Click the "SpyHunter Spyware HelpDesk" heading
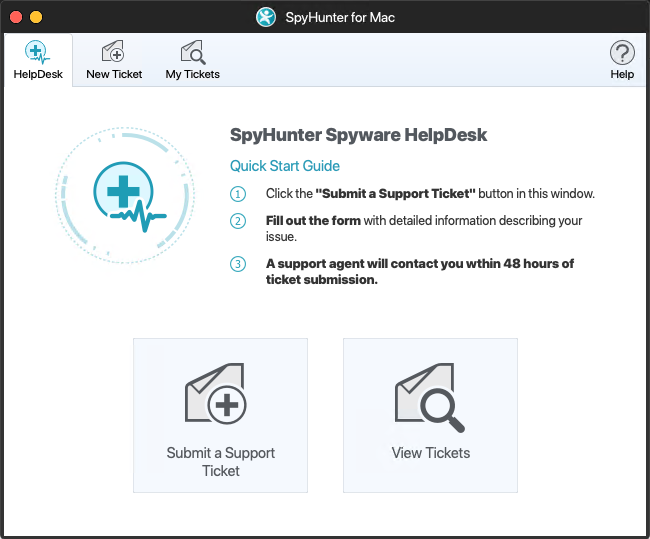The width and height of the screenshot is (650, 539). [359, 135]
